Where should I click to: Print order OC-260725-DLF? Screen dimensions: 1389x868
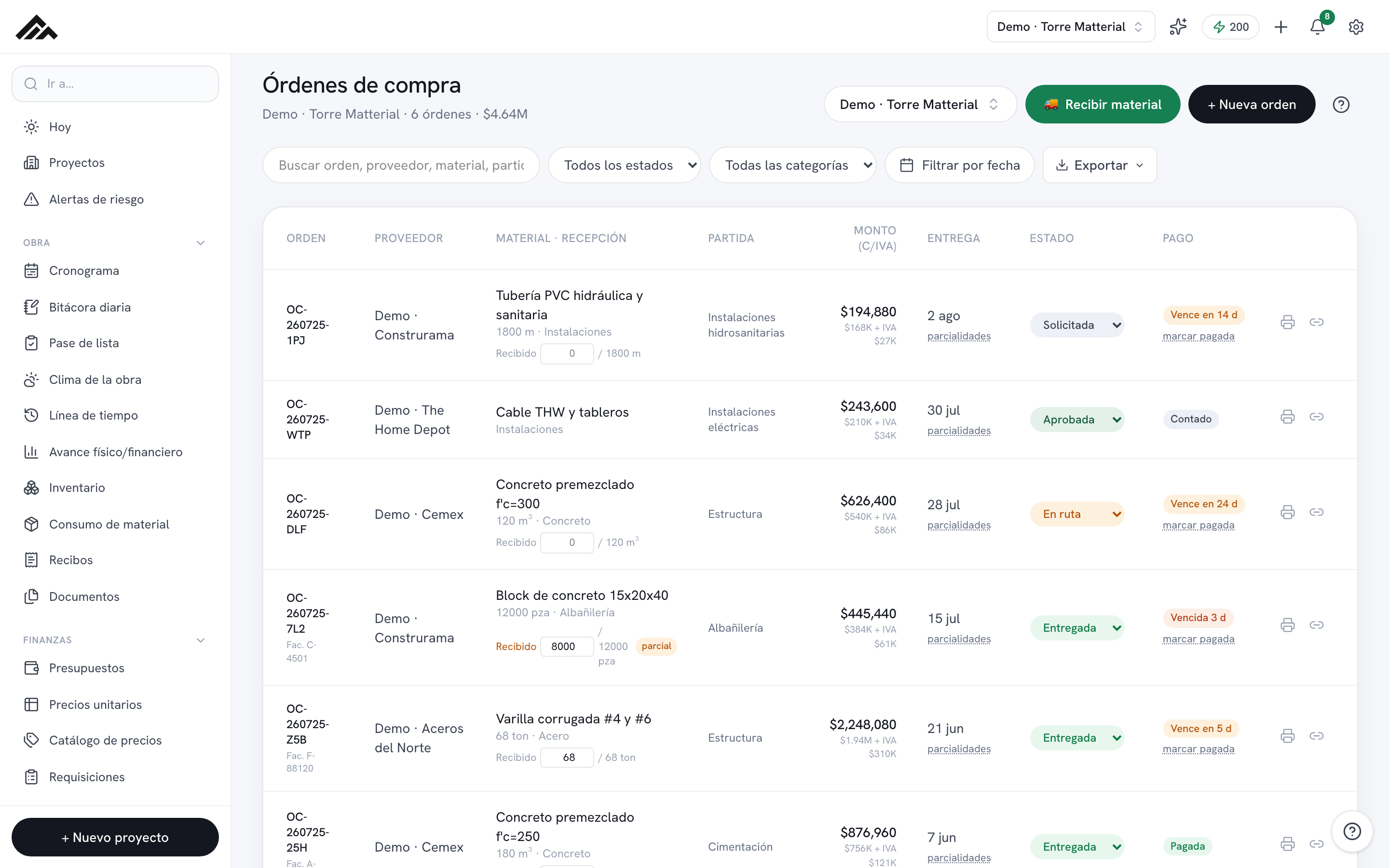(1287, 512)
